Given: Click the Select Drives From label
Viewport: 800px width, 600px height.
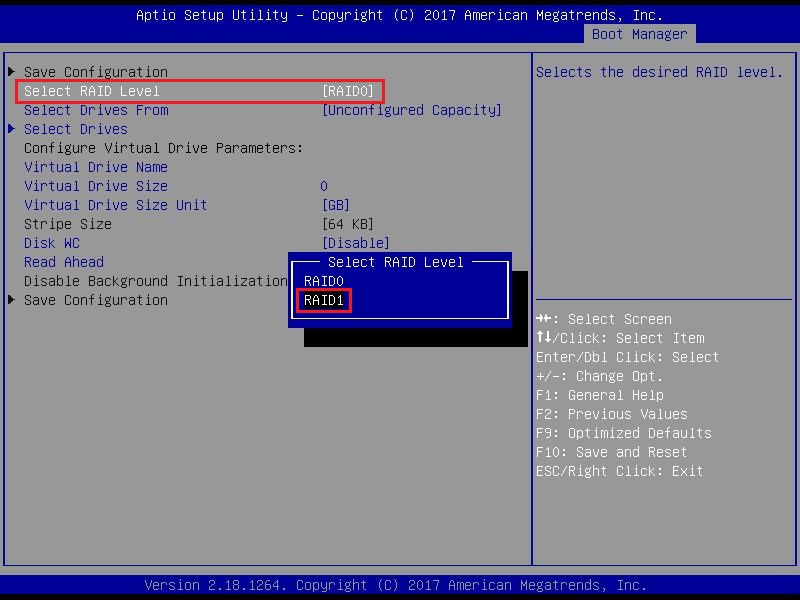Looking at the screenshot, I should [95, 110].
